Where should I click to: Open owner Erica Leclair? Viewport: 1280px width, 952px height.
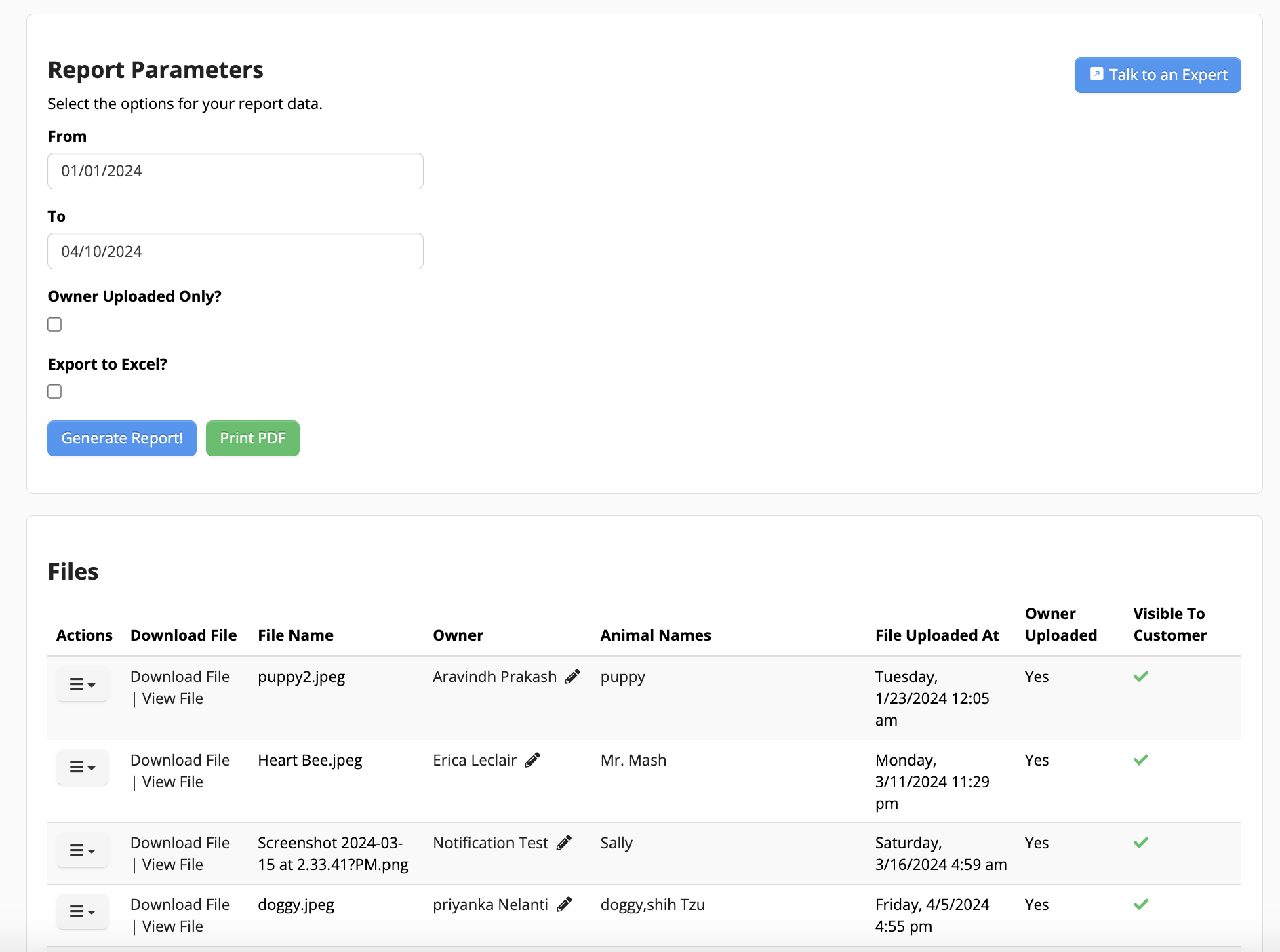tap(475, 760)
